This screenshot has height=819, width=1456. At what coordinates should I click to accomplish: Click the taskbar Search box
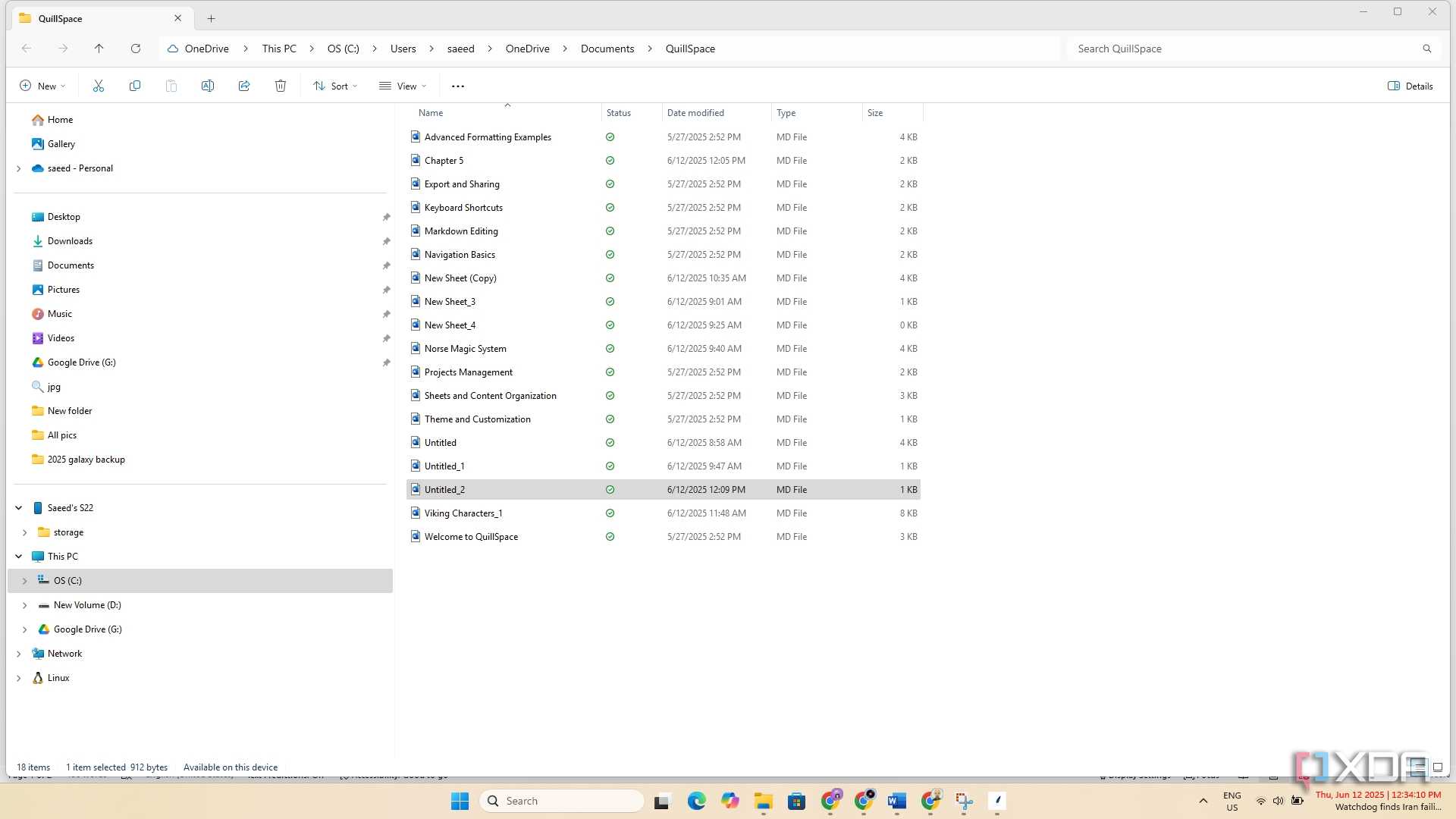562,801
